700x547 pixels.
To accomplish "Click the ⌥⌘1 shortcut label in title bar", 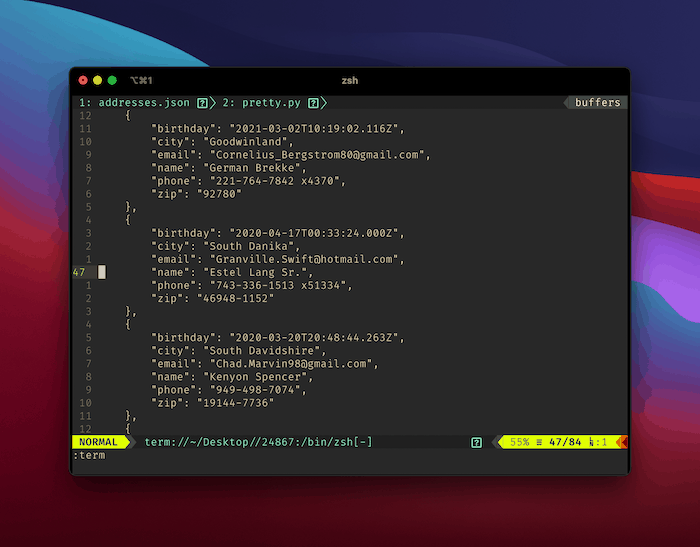I will (141, 80).
